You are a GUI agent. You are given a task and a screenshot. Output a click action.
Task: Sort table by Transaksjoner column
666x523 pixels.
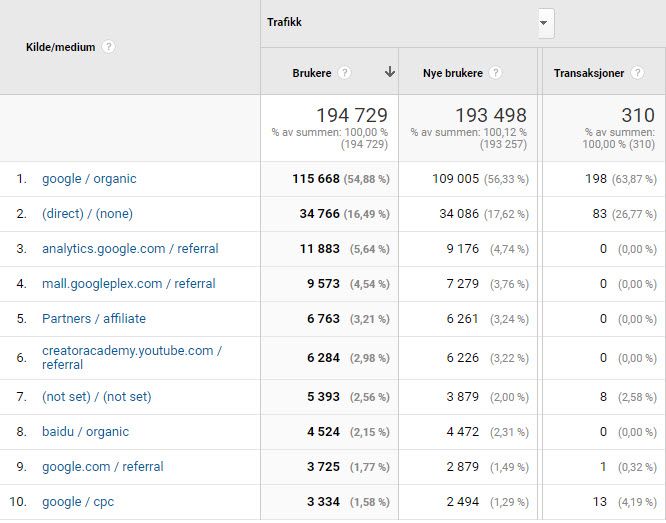point(589,73)
